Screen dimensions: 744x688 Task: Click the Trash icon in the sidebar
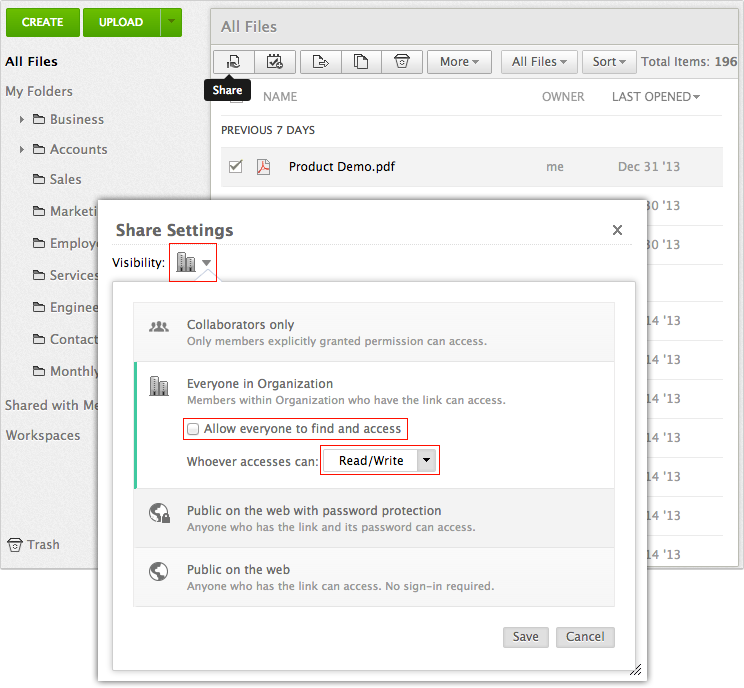[x=15, y=545]
